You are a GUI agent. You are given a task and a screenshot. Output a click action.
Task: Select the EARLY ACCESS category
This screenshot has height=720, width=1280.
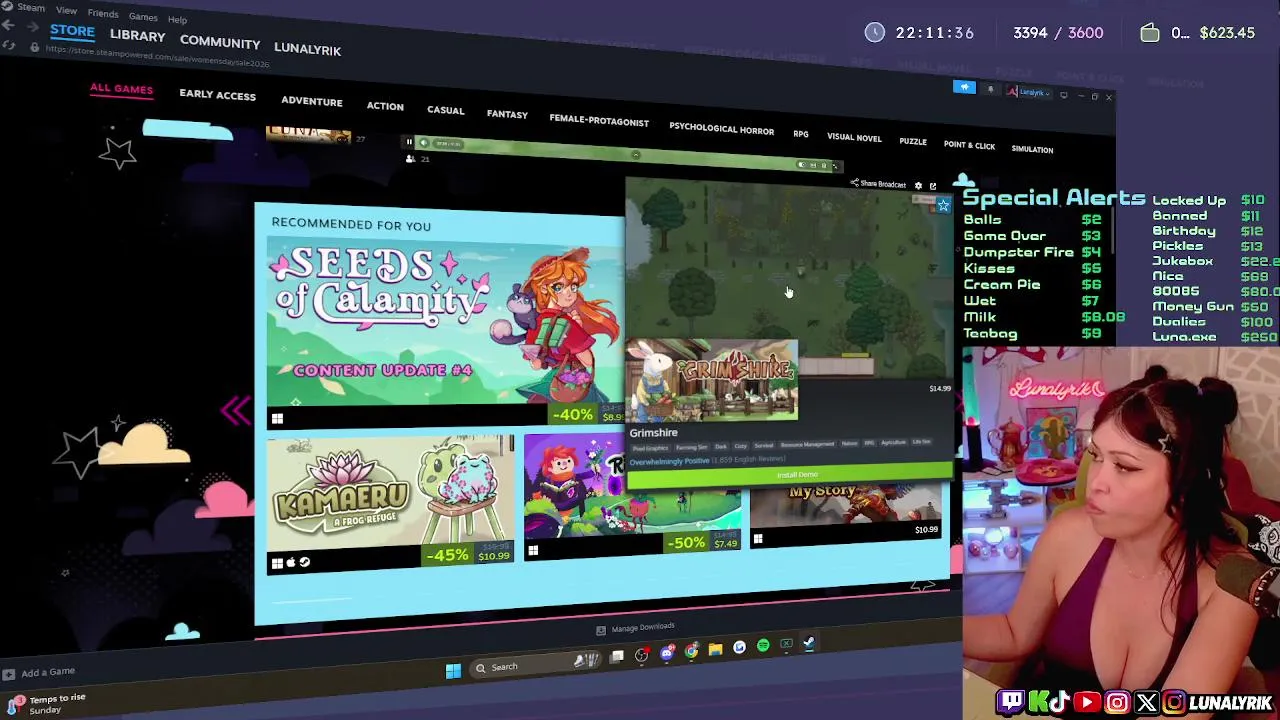[x=217, y=95]
